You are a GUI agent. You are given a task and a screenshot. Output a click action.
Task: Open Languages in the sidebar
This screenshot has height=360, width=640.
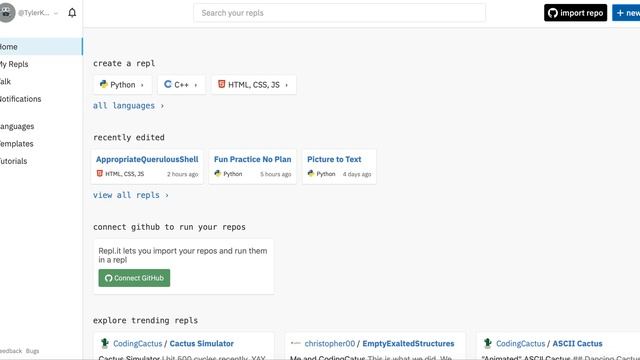[17, 127]
